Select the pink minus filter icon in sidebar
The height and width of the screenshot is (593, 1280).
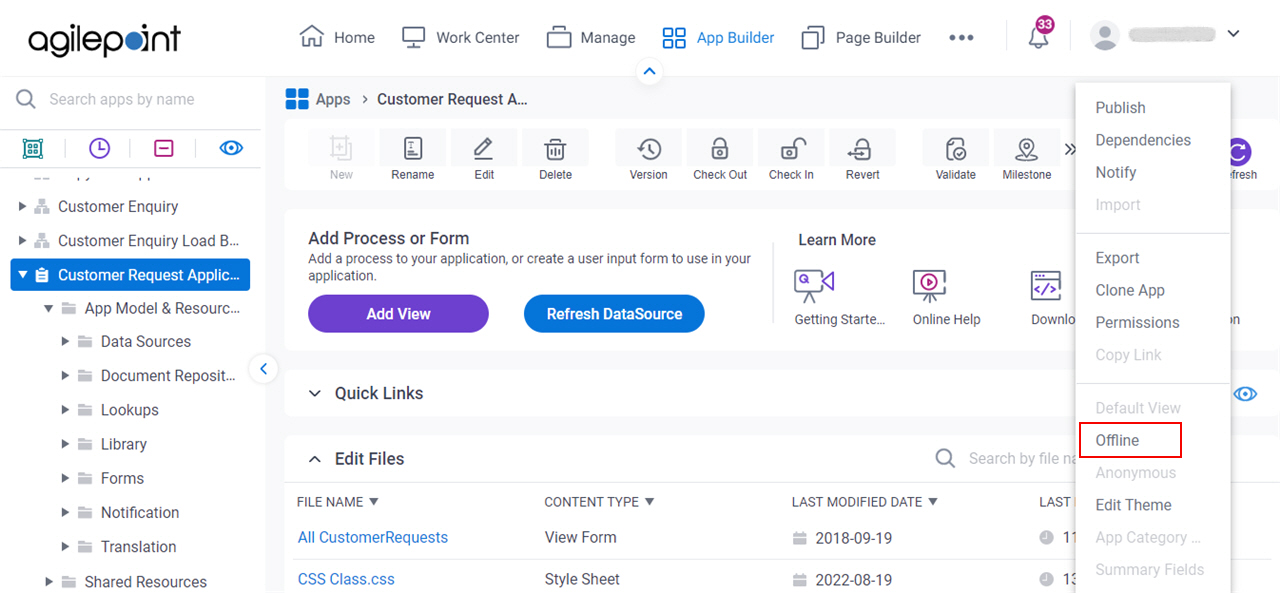pyautogui.click(x=164, y=148)
